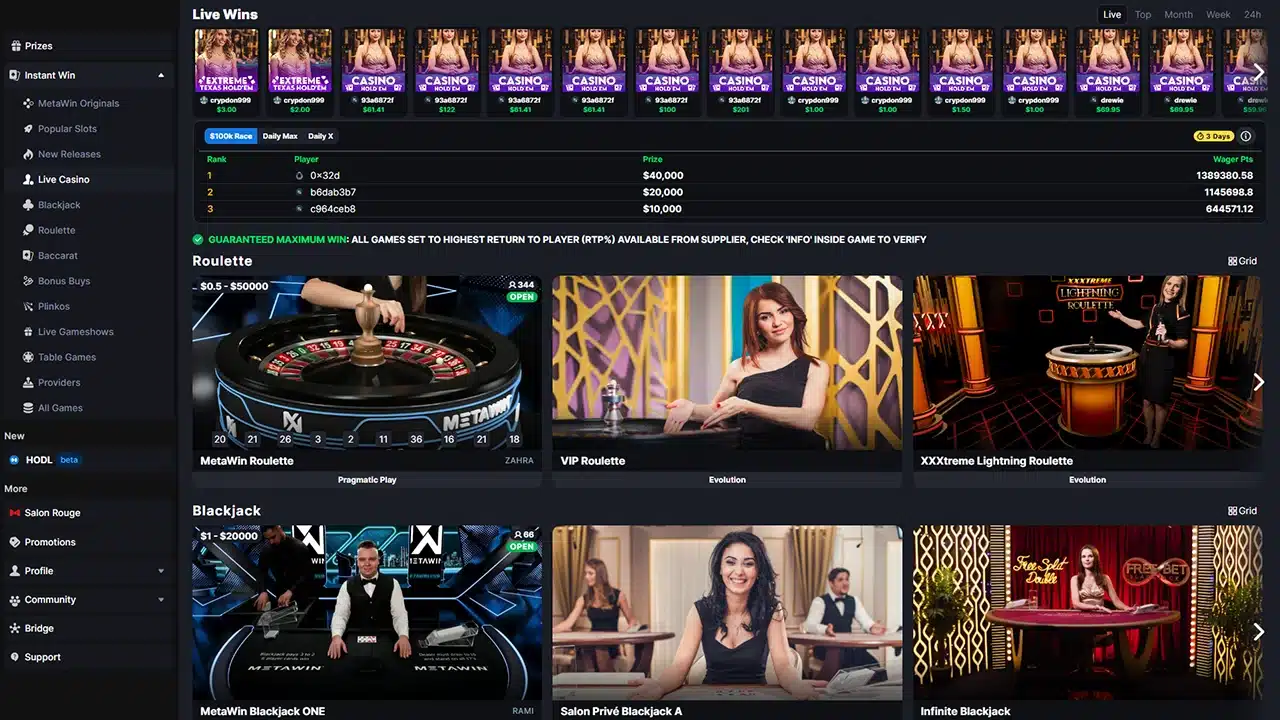Click Pragmatic Play provider label
Viewport: 1280px width, 720px height.
(367, 480)
